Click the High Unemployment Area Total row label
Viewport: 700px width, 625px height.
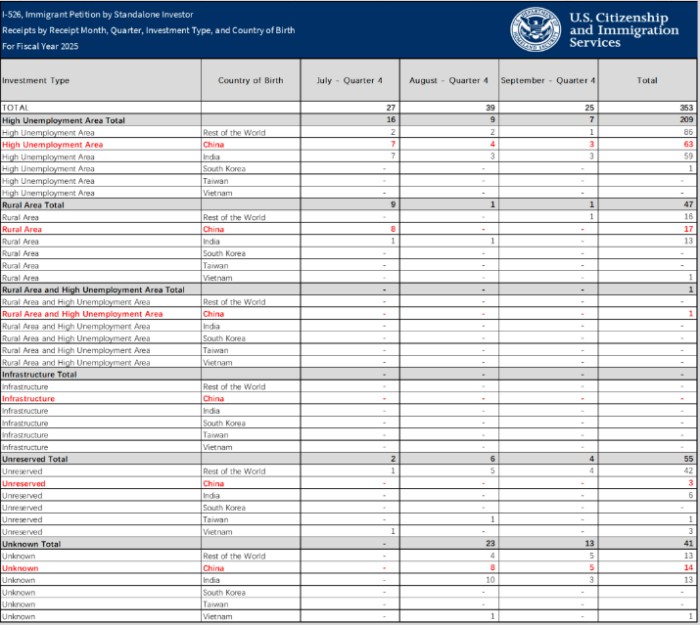64,120
